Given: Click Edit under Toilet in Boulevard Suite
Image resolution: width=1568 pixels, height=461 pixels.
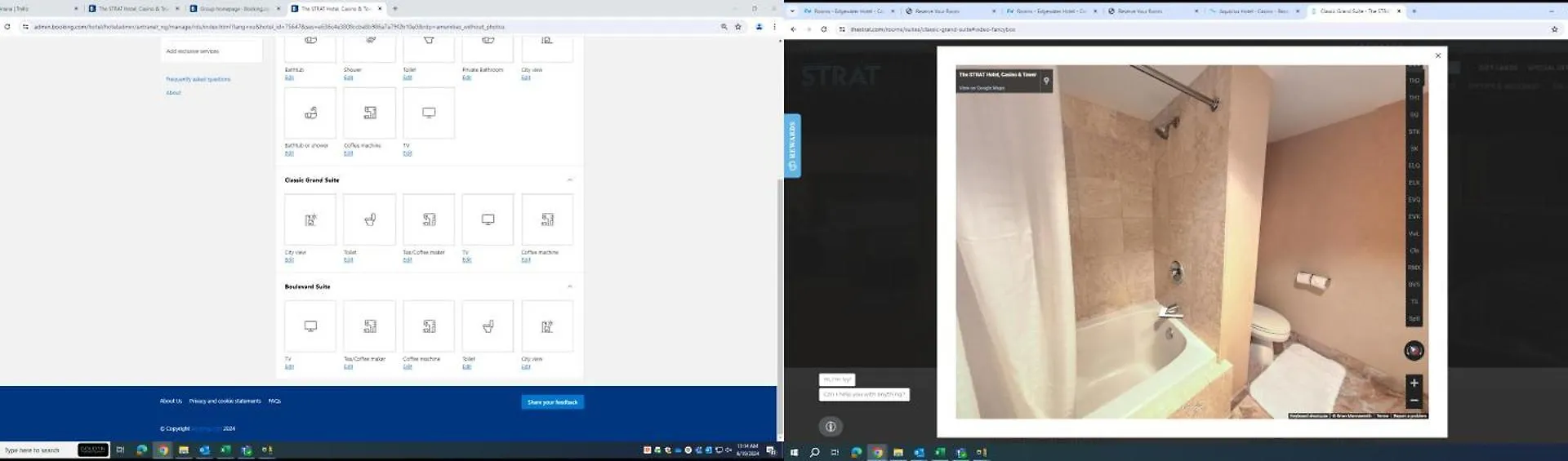Looking at the screenshot, I should [466, 367].
